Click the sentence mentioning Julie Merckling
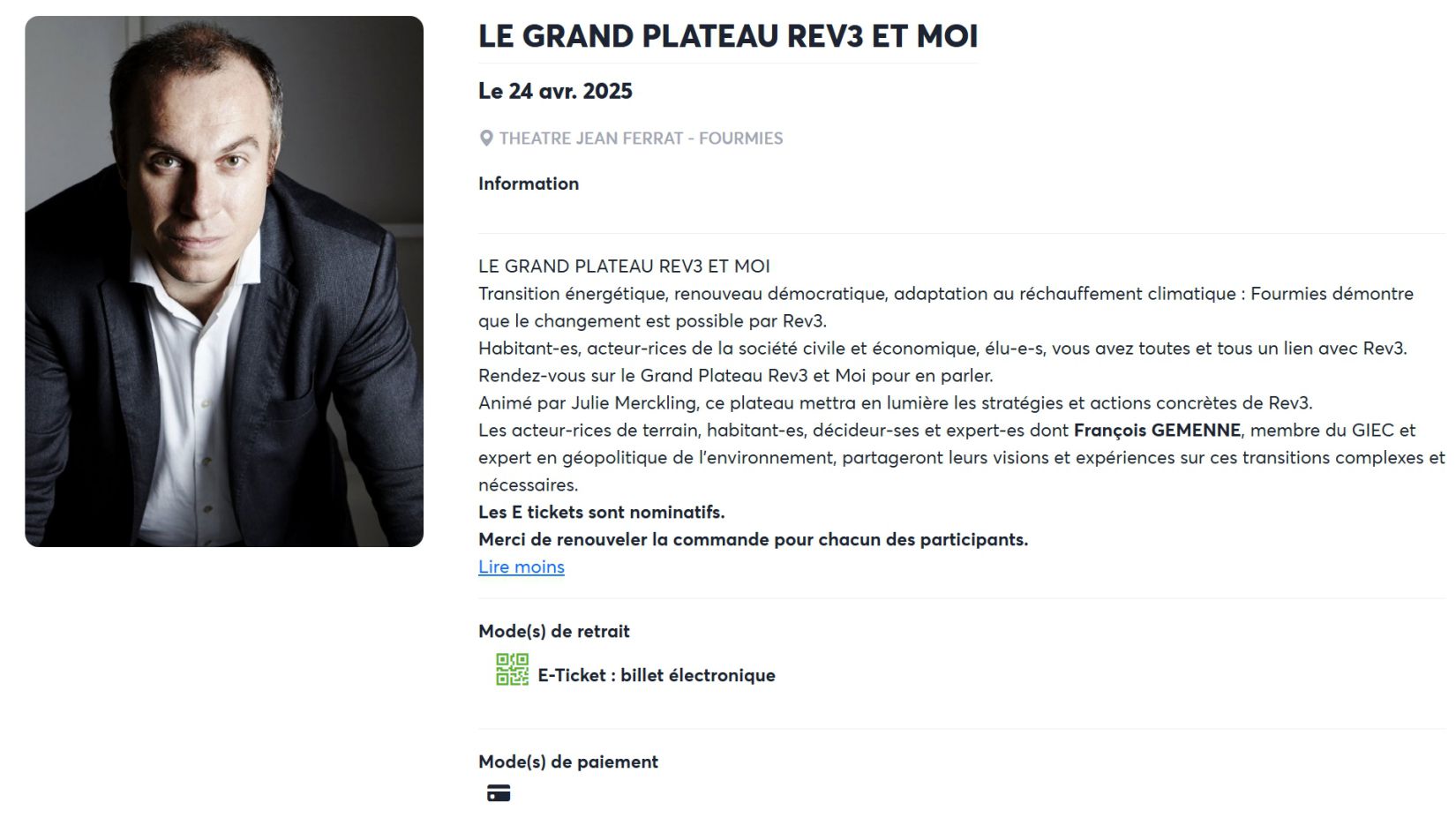Image resolution: width=1456 pixels, height=818 pixels. tap(895, 403)
